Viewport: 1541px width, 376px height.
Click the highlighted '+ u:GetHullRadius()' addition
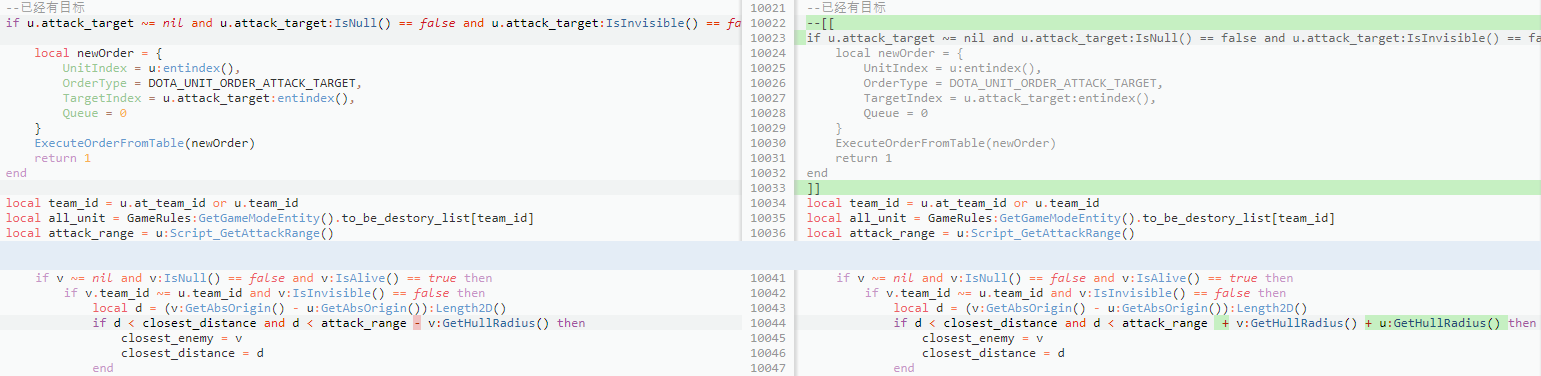(x=1435, y=323)
